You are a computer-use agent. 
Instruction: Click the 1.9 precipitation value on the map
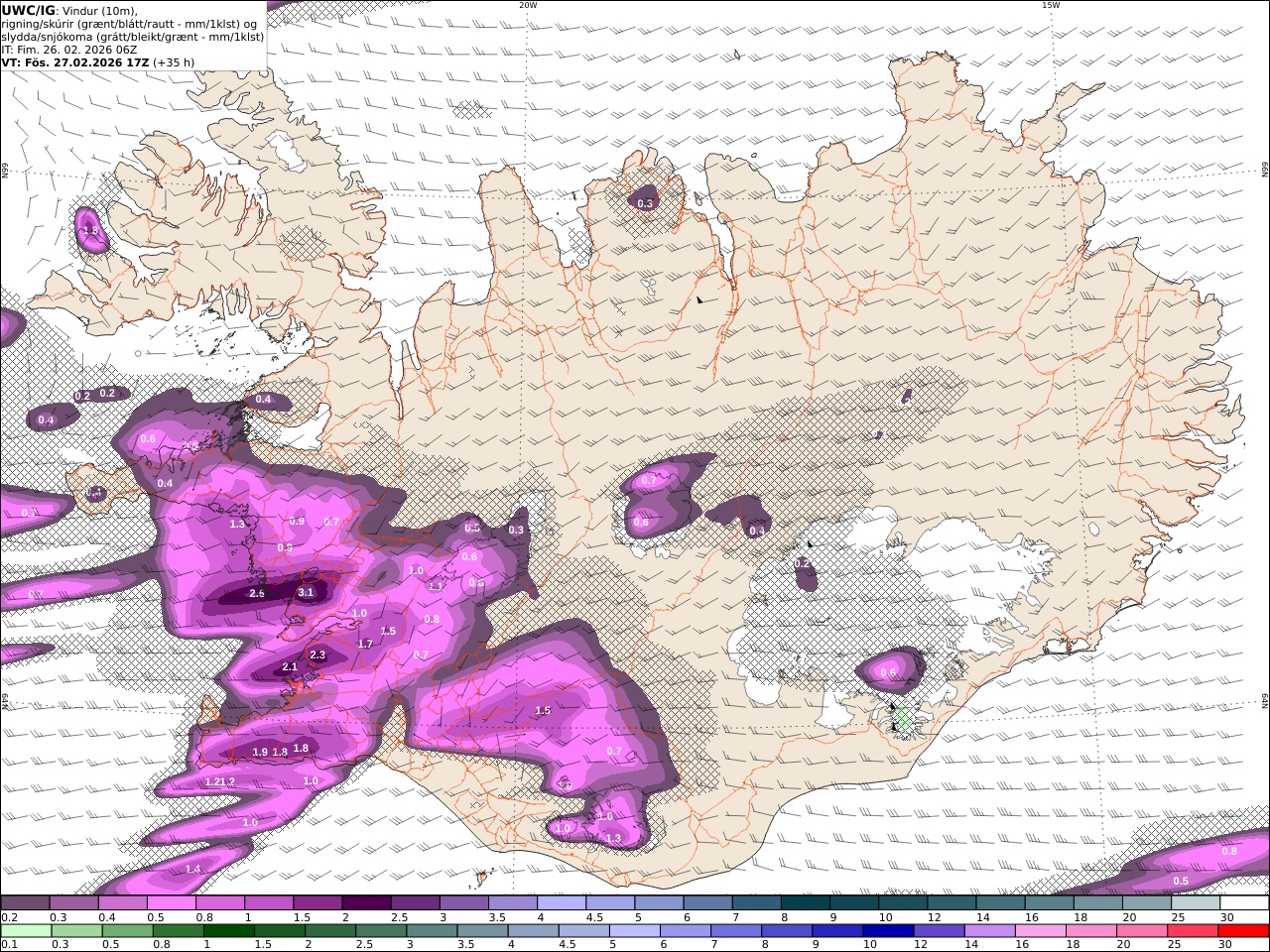(x=260, y=753)
